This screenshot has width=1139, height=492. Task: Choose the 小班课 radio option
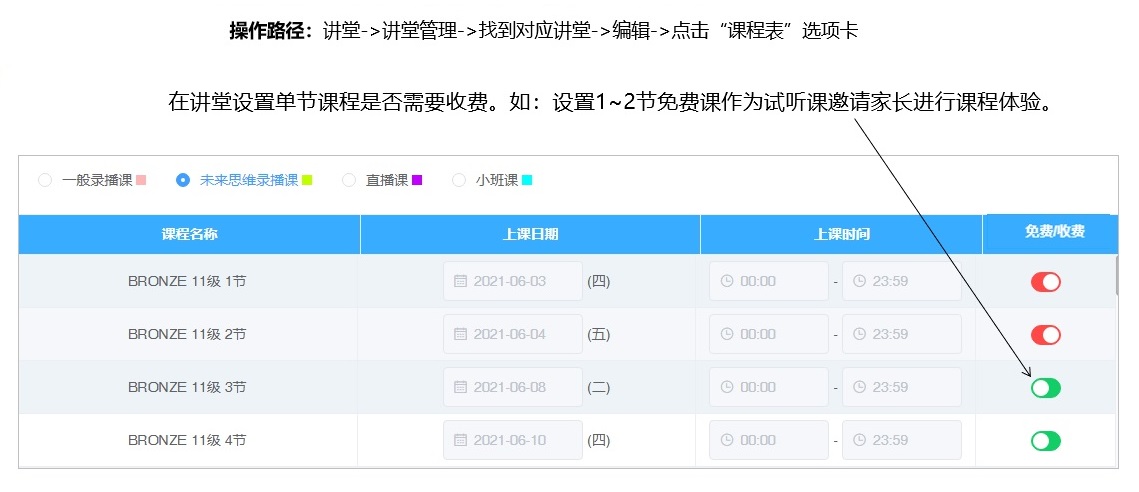coord(459,180)
